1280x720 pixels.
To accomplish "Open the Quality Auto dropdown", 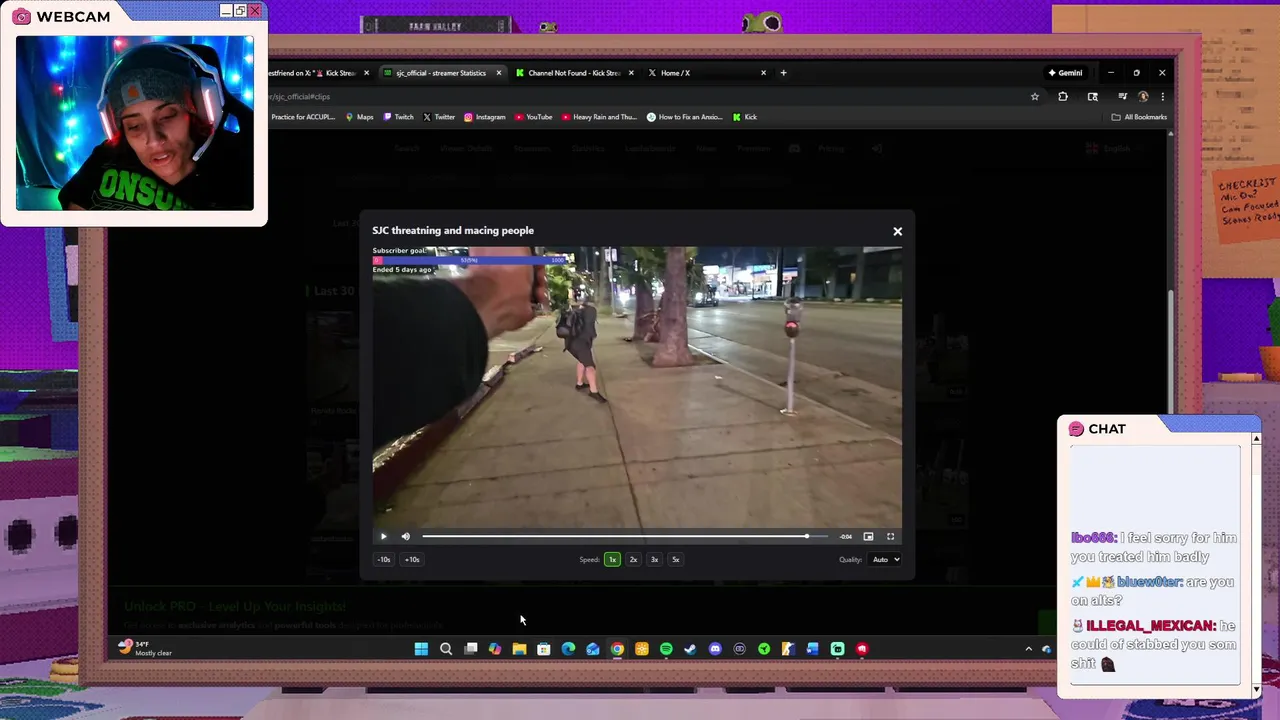I will tap(885, 559).
